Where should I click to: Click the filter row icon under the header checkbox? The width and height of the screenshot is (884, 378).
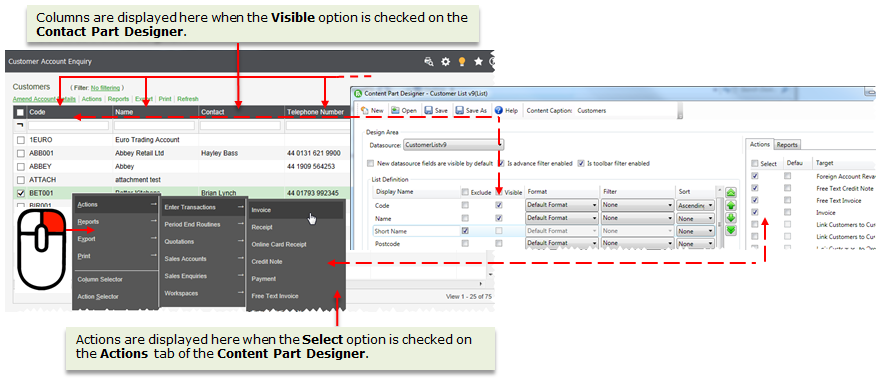pyautogui.click(x=20, y=125)
